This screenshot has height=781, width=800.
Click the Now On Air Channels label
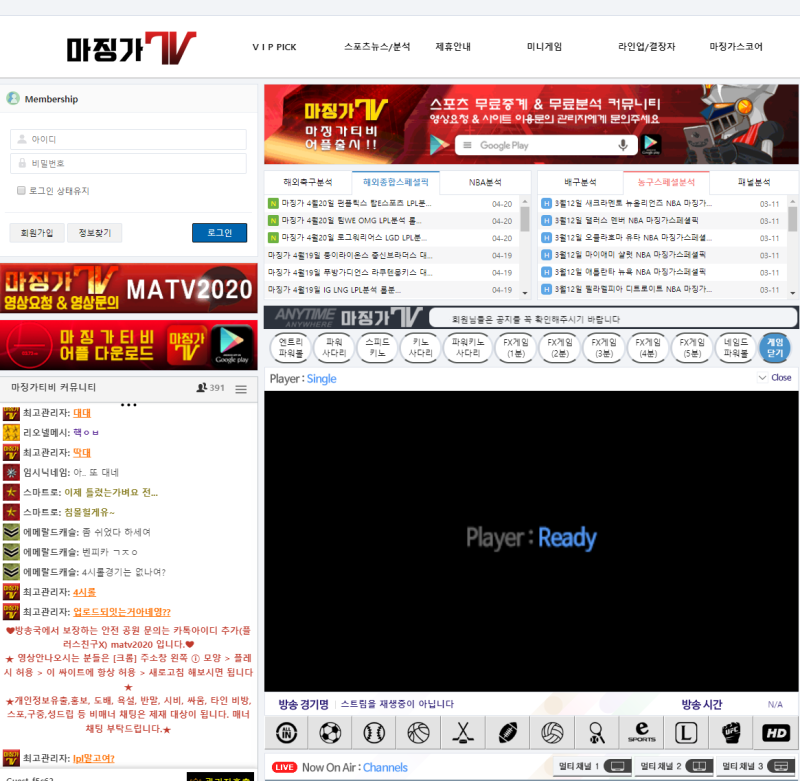355,767
